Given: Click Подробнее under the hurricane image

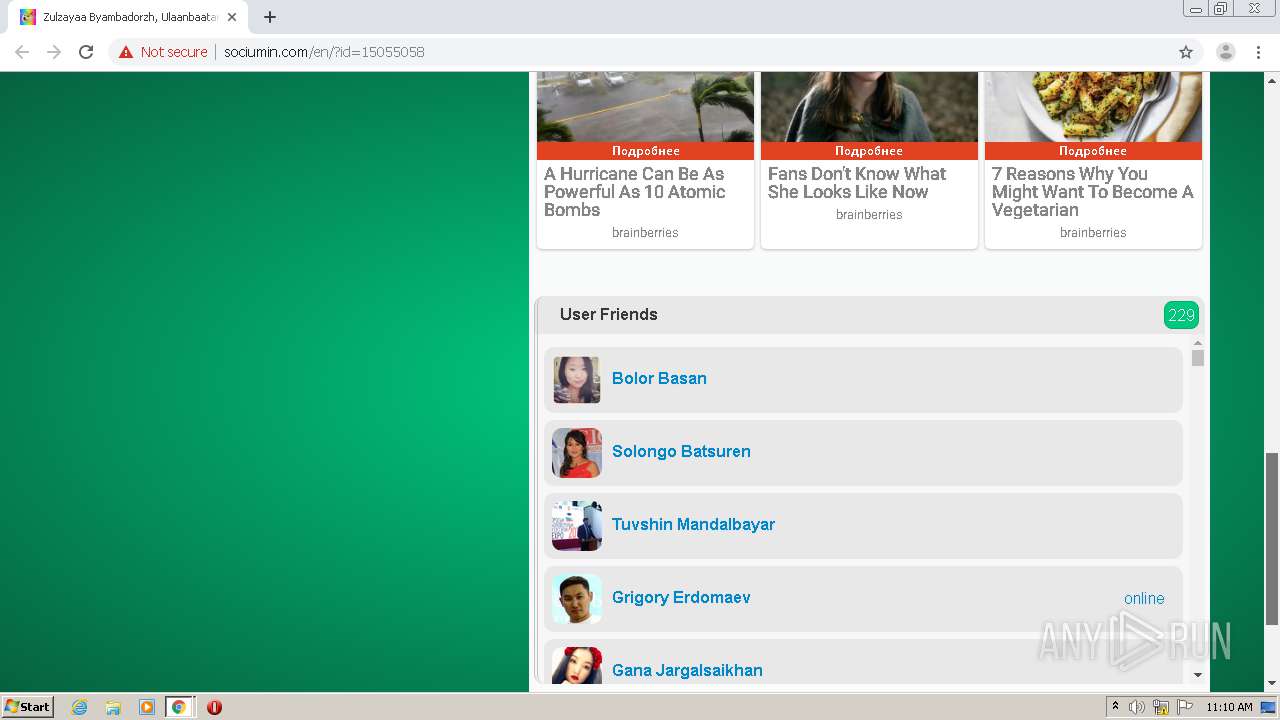Looking at the screenshot, I should point(646,151).
